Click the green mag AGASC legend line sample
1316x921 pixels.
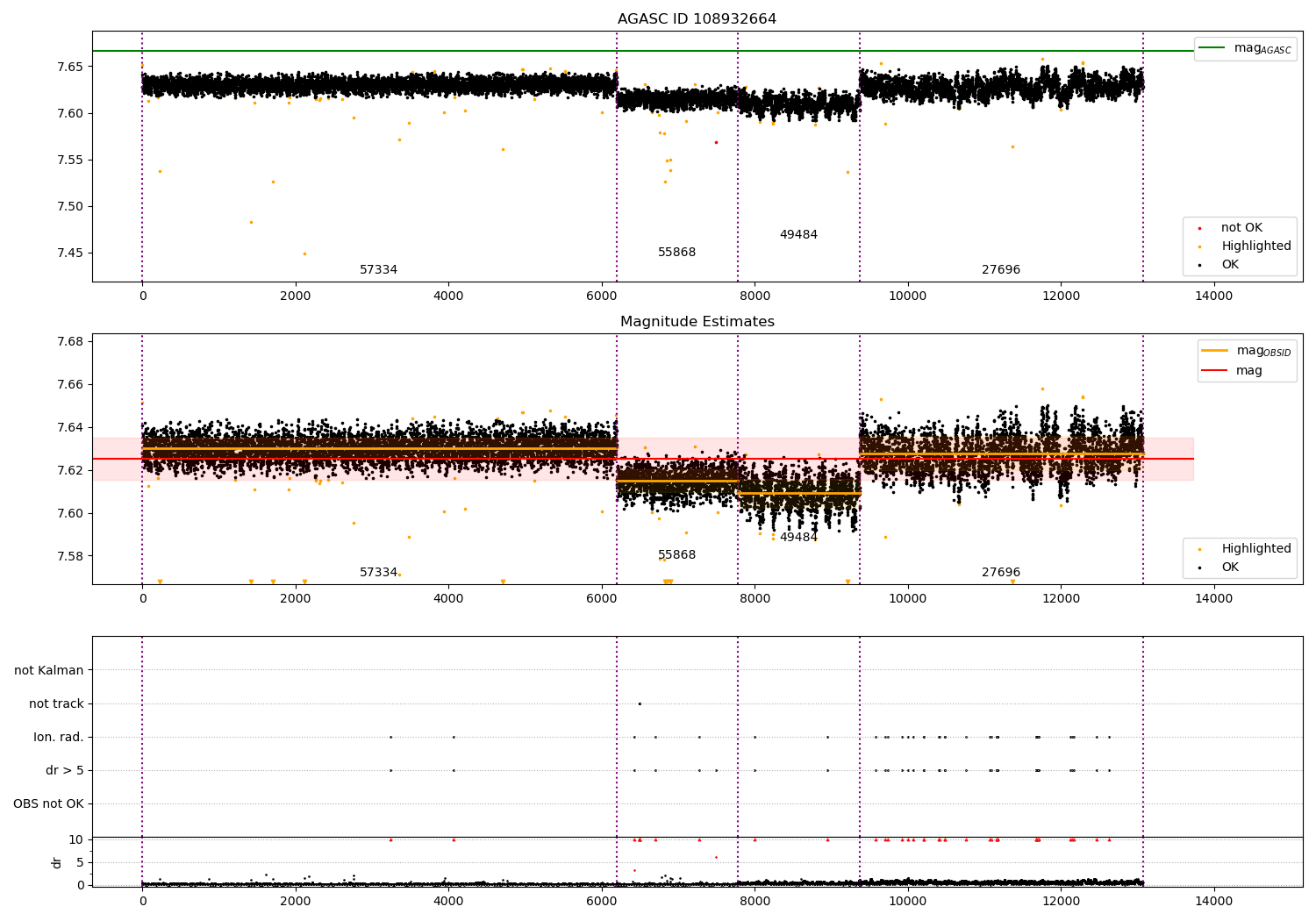[x=1212, y=47]
